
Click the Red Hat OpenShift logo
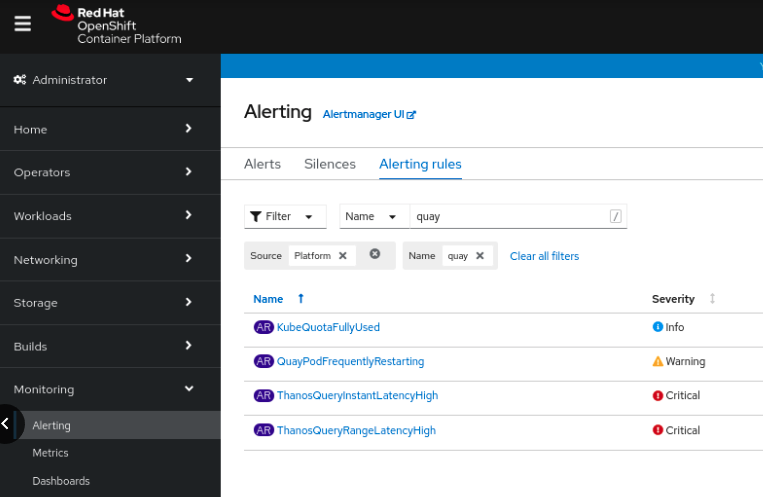pyautogui.click(x=116, y=26)
